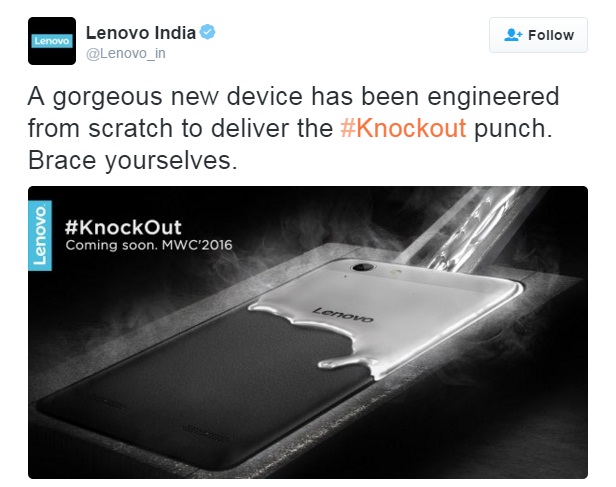Click the blue verified badge

pos(207,32)
